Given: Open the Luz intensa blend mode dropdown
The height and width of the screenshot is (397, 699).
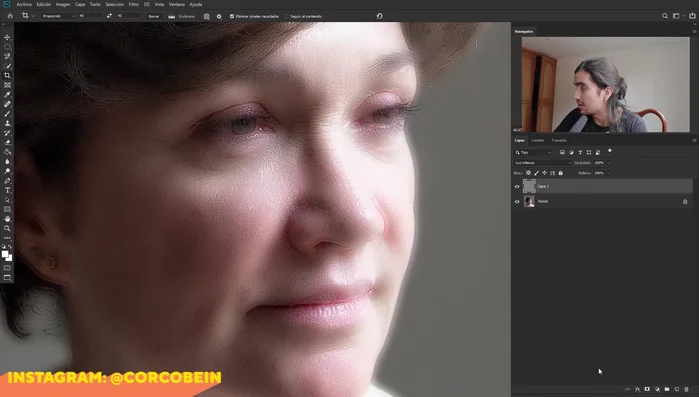Looking at the screenshot, I should click(543, 163).
